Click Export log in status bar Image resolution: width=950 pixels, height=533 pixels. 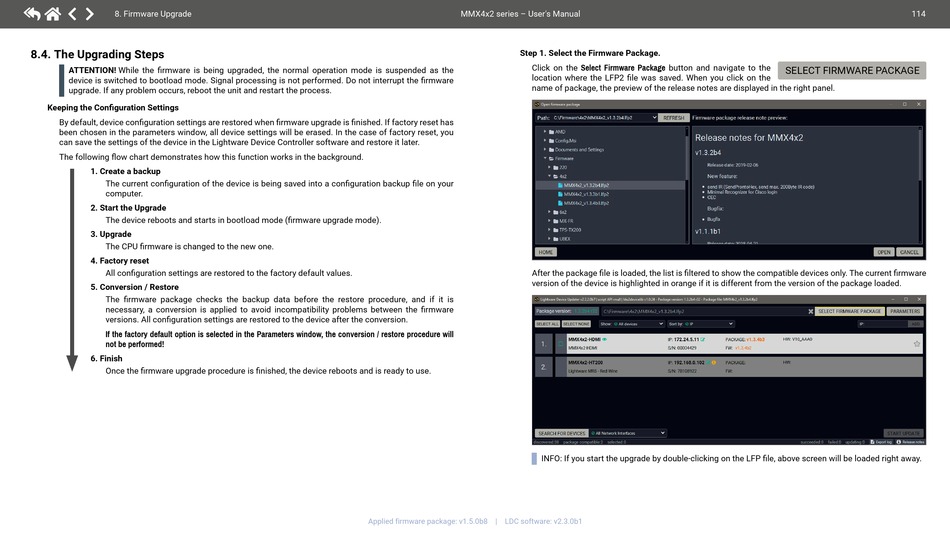tap(882, 442)
